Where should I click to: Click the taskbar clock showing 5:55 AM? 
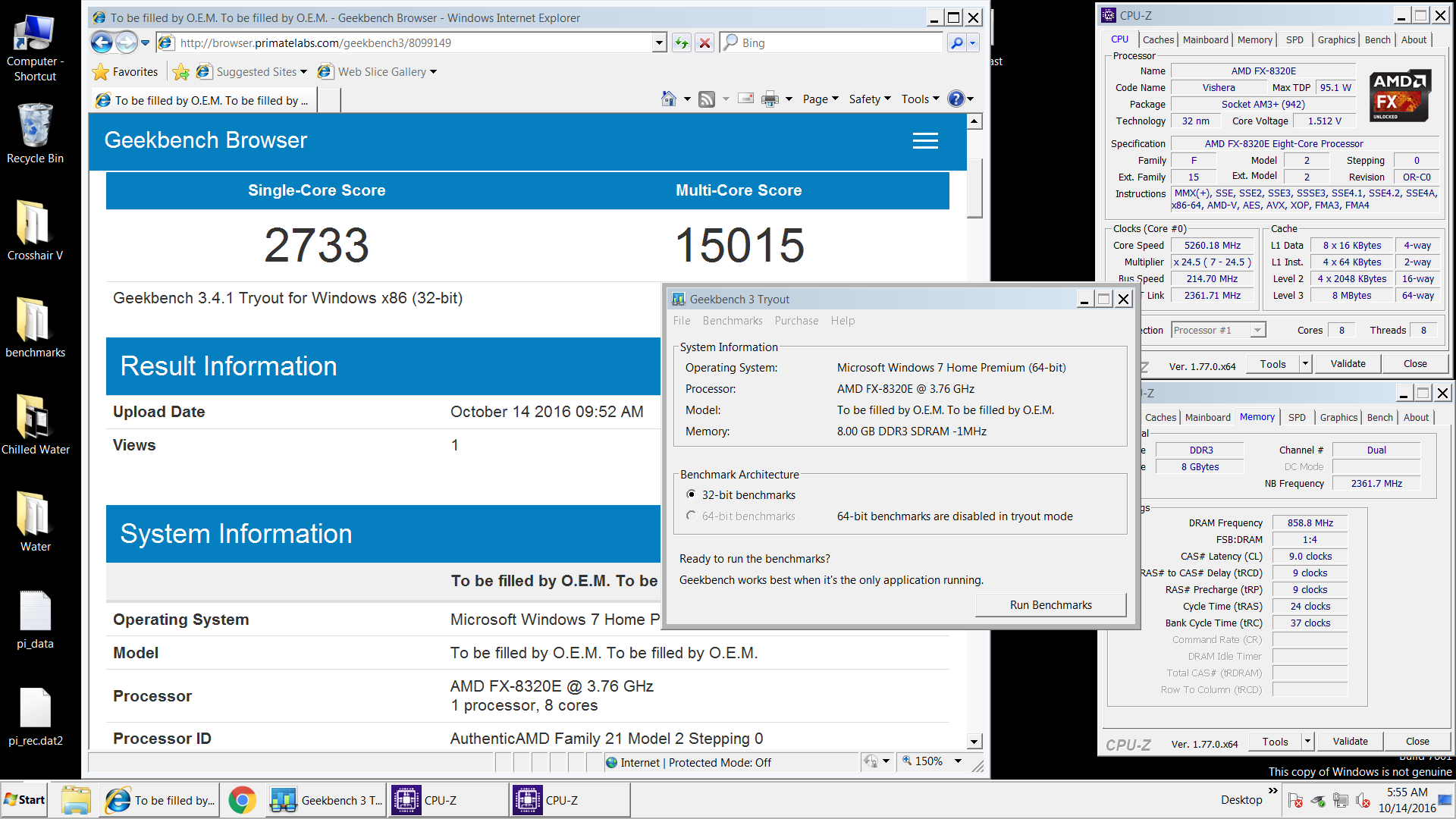click(x=1407, y=800)
